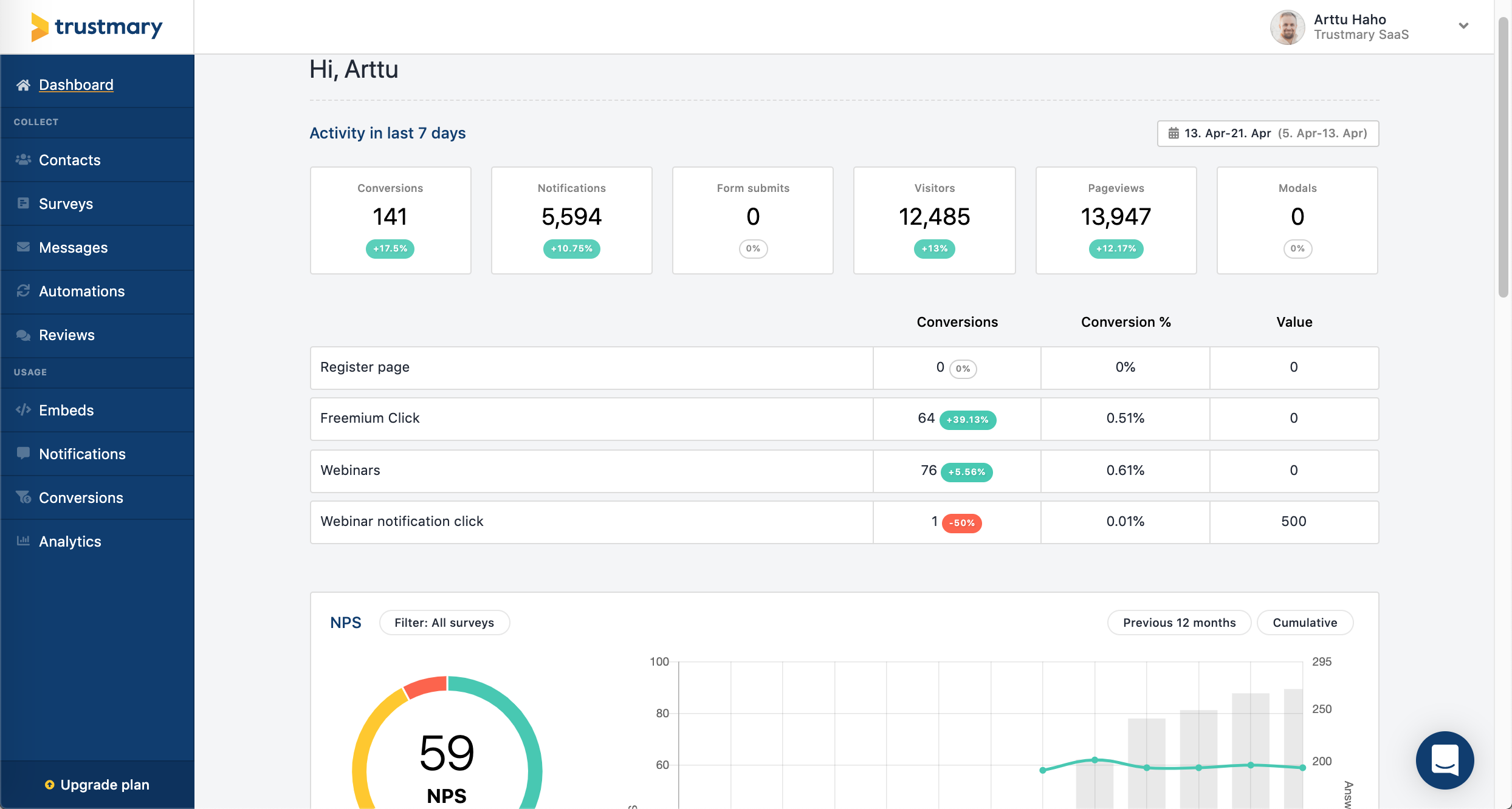Viewport: 1512px width, 809px height.
Task: Click the Trustmary logo
Action: [x=97, y=27]
